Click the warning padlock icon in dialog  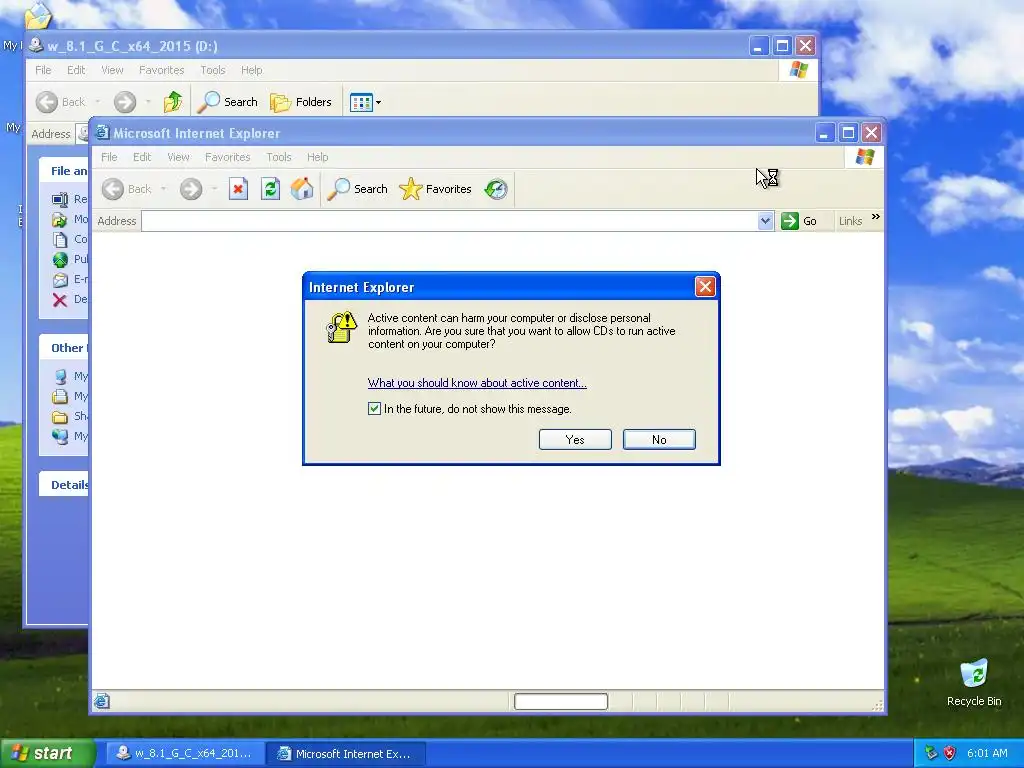[x=341, y=327]
